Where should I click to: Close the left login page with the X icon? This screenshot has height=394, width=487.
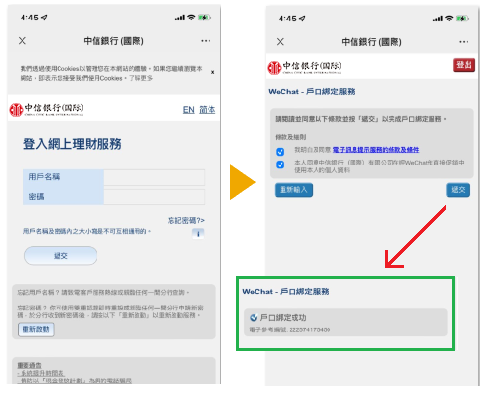(x=22, y=41)
